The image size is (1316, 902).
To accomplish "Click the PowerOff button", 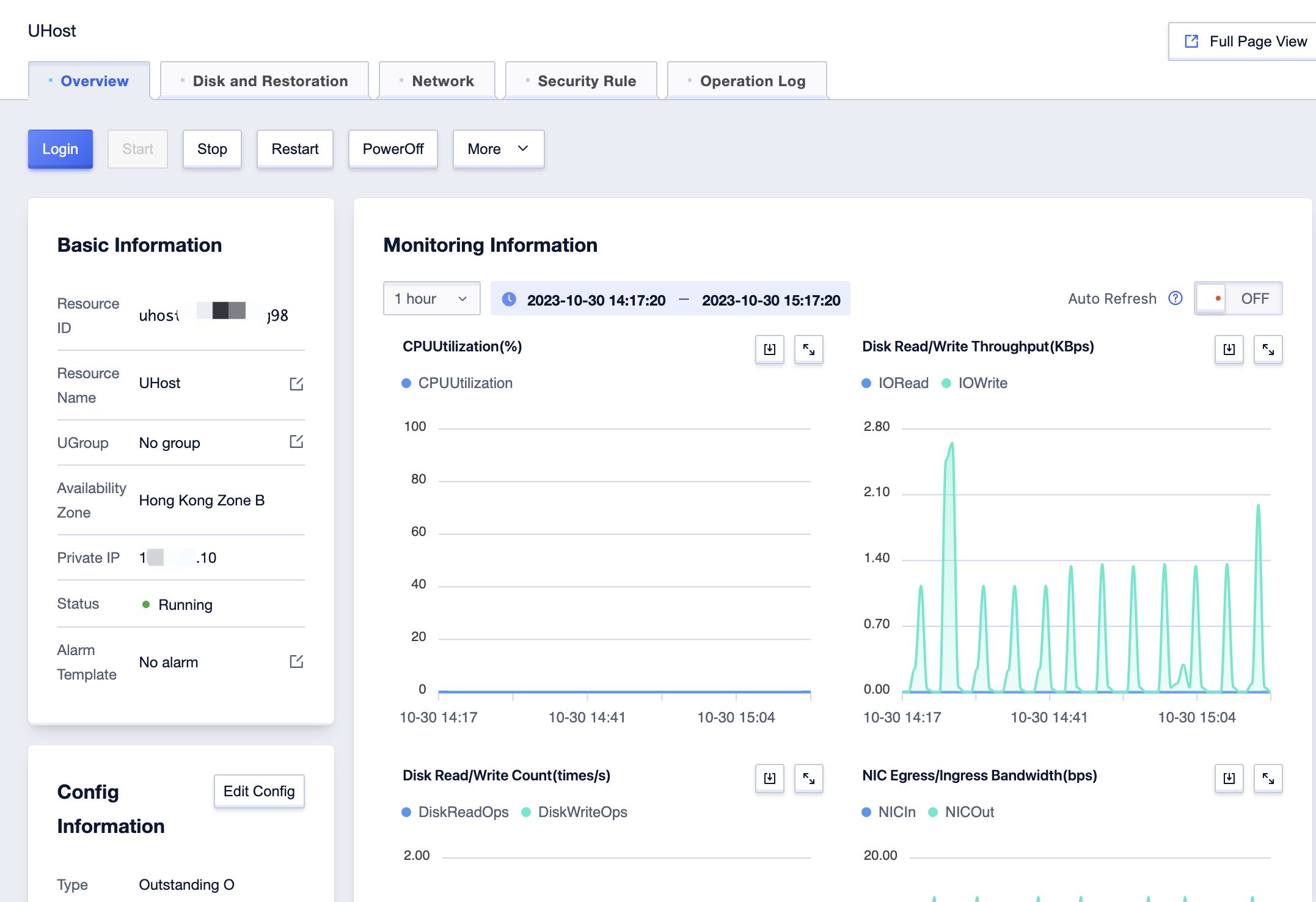I will 393,149.
